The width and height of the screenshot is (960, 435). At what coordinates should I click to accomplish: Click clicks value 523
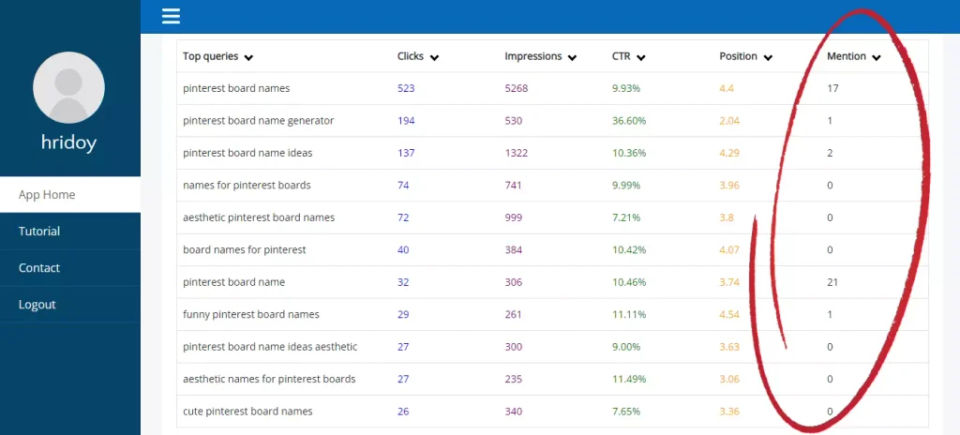pos(406,88)
